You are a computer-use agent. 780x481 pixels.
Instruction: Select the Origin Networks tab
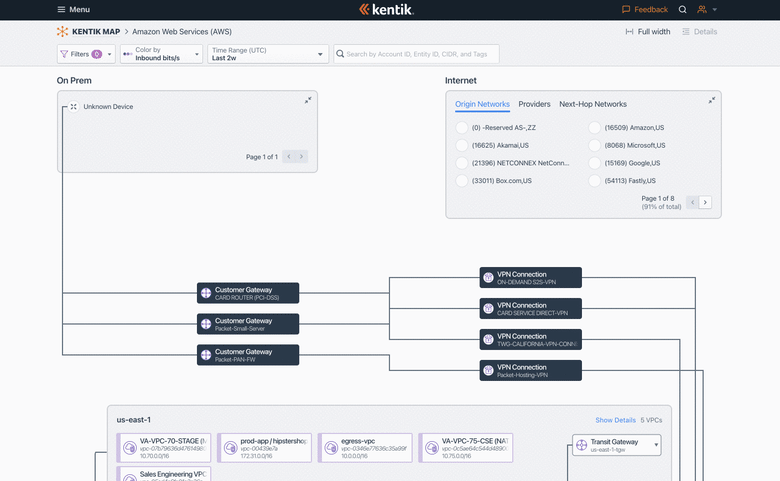pyautogui.click(x=482, y=104)
